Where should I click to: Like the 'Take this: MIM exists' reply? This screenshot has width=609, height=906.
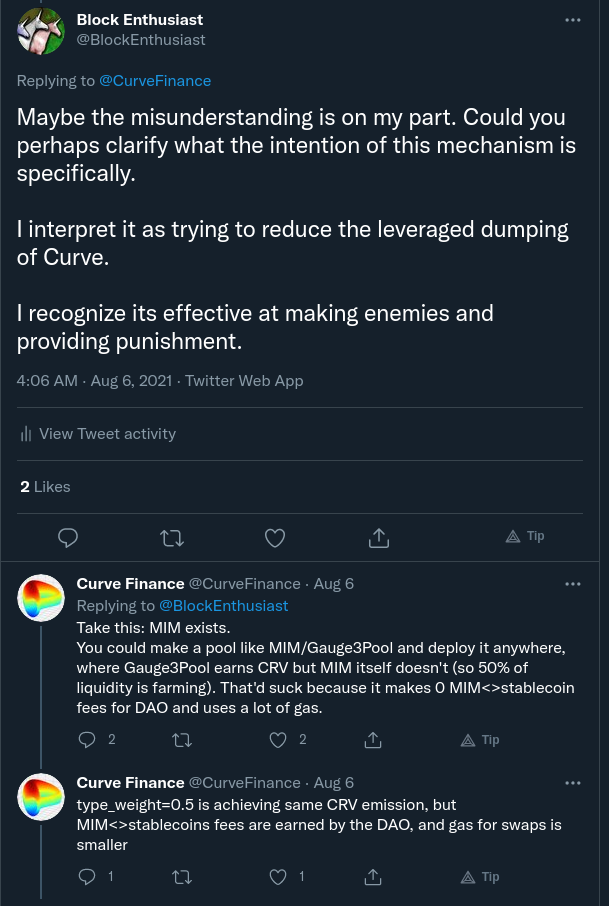tap(279, 740)
